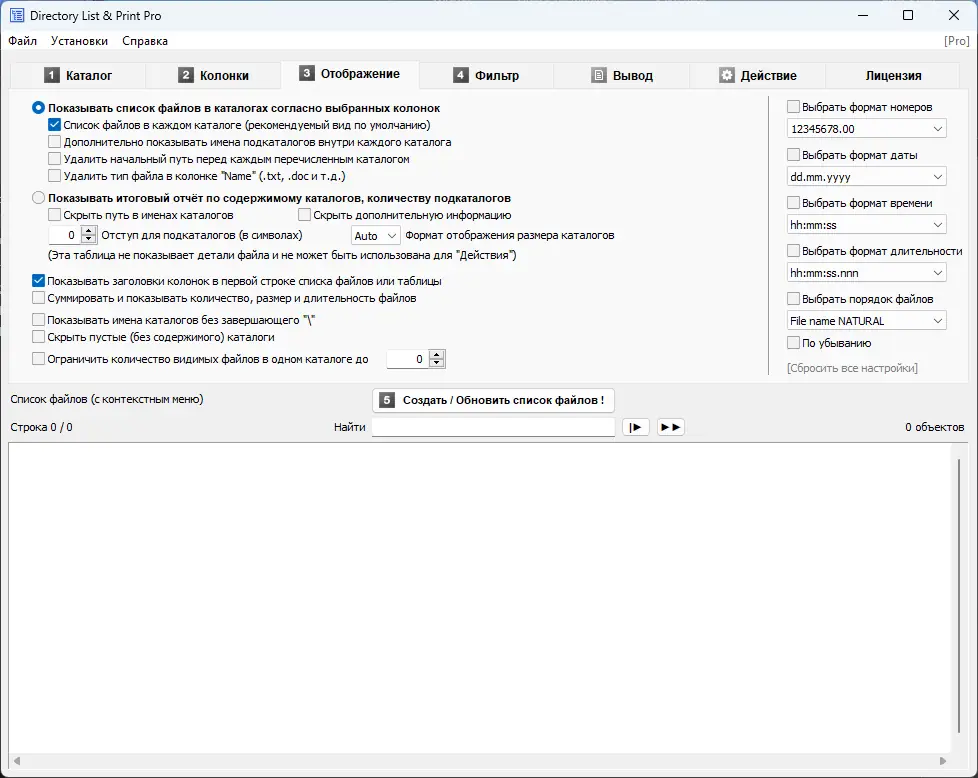Enable 'Выбрать формат даты' checkbox
978x778 pixels.
pyautogui.click(x=793, y=154)
